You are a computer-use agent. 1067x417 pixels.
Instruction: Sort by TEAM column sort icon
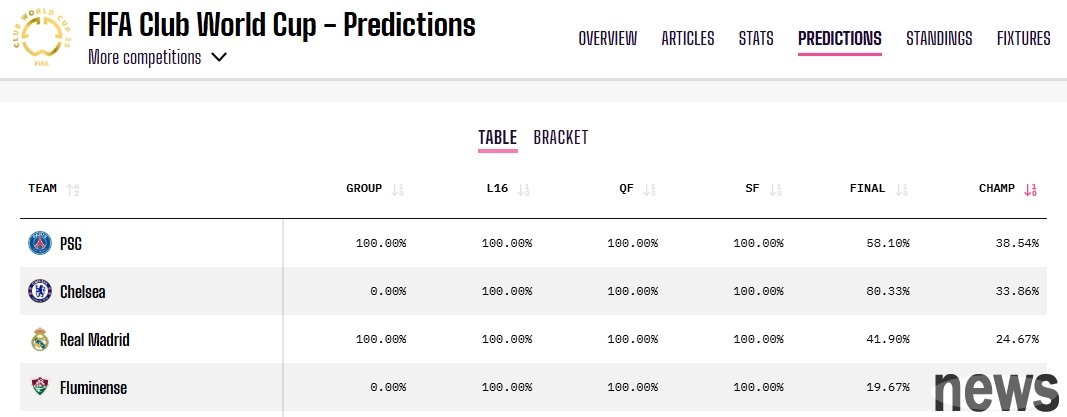point(73,189)
